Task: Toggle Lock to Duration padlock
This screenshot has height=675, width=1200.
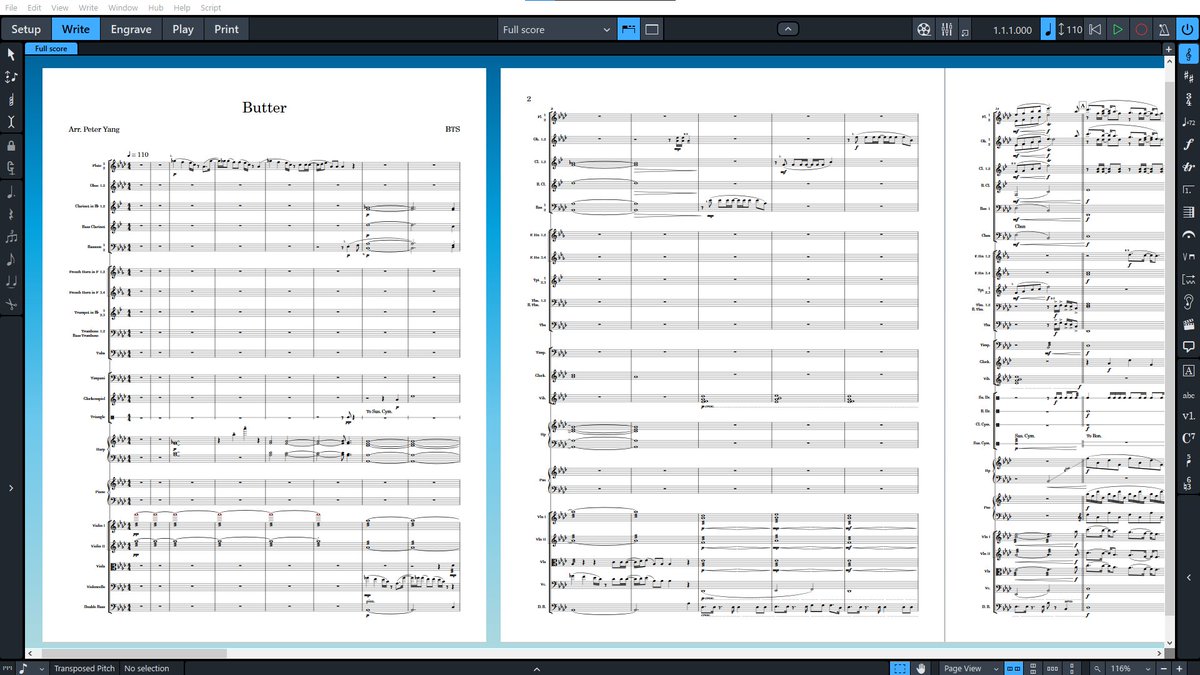Action: point(11,145)
